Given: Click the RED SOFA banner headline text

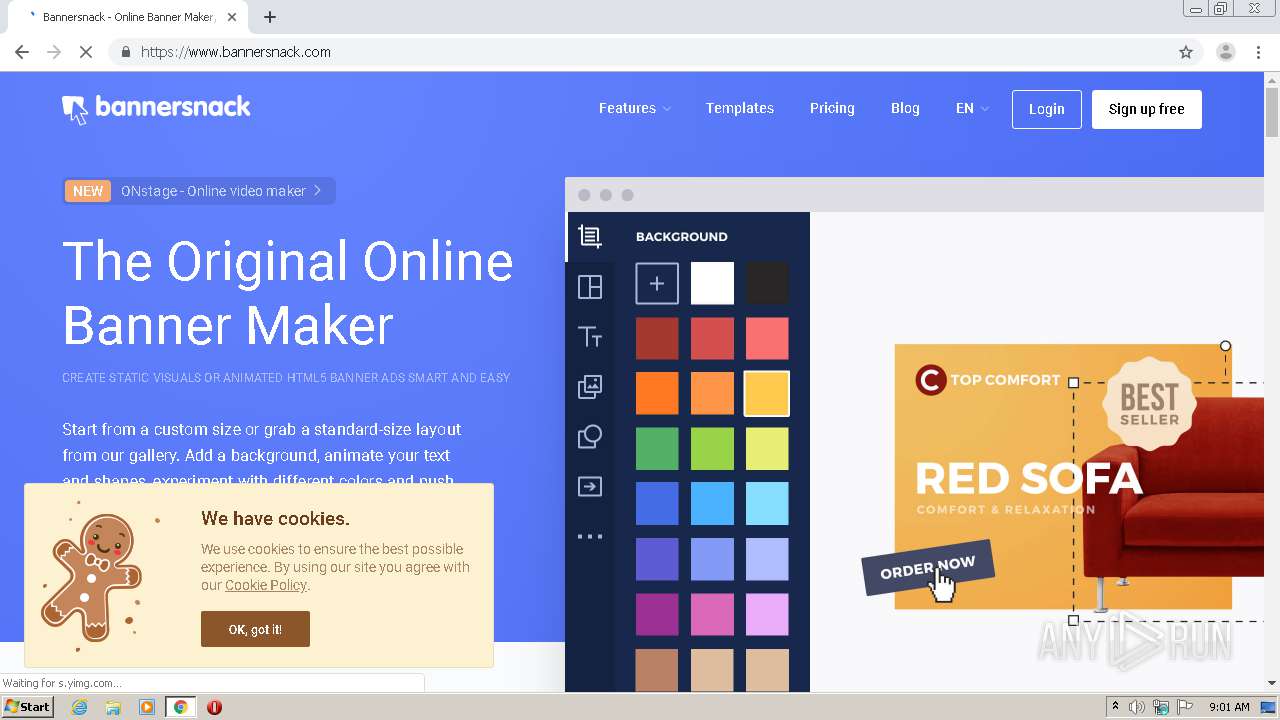Looking at the screenshot, I should (x=1029, y=479).
